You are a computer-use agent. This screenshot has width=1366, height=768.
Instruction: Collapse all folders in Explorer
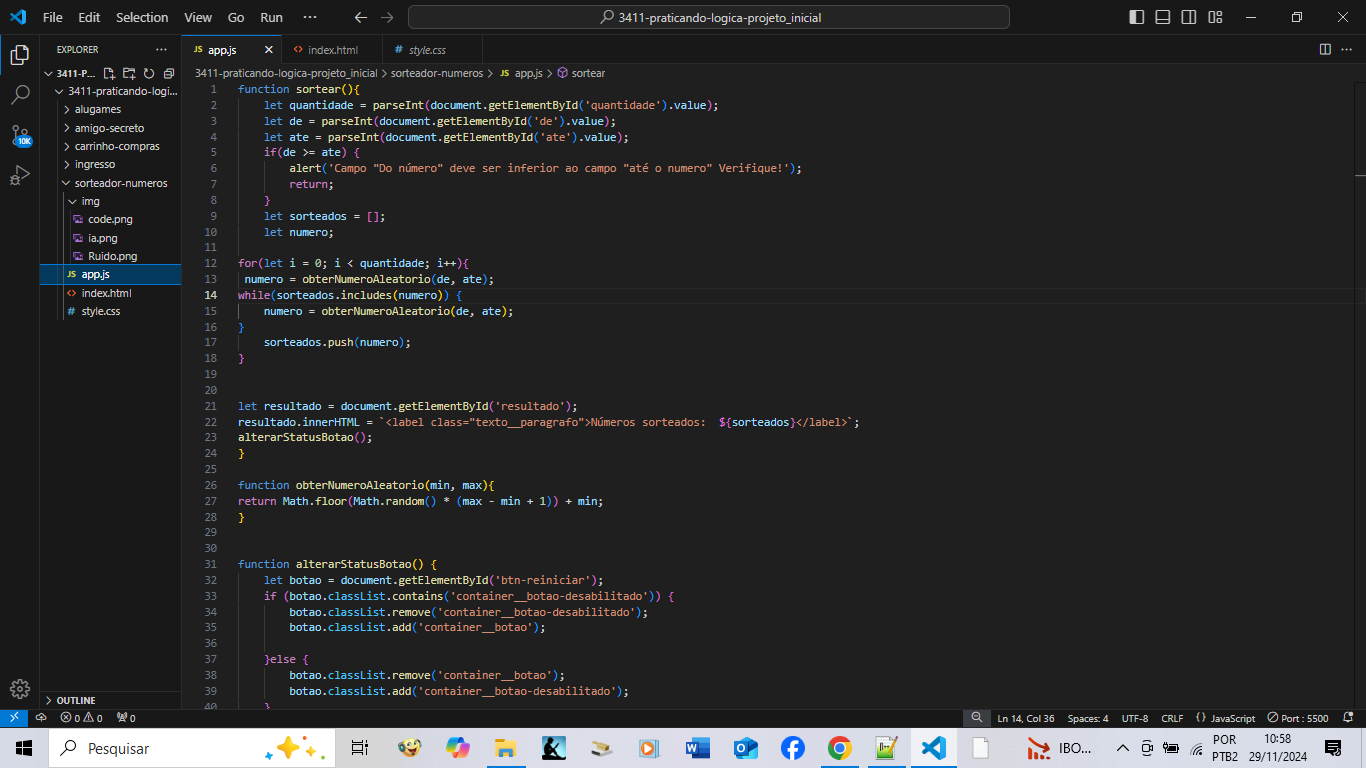point(168,73)
